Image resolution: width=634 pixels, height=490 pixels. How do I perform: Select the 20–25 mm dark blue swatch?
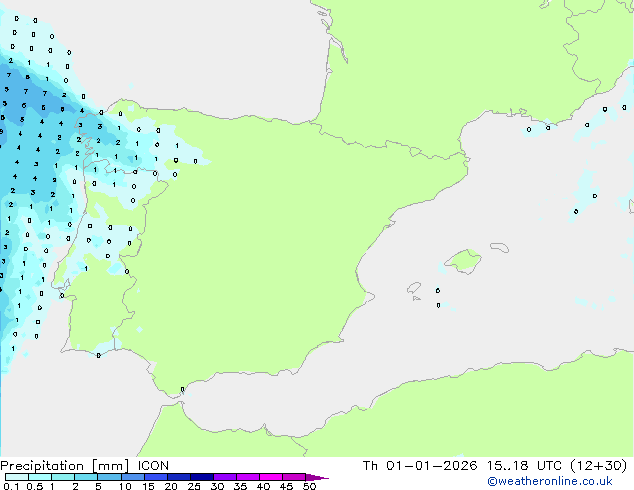pos(181,477)
